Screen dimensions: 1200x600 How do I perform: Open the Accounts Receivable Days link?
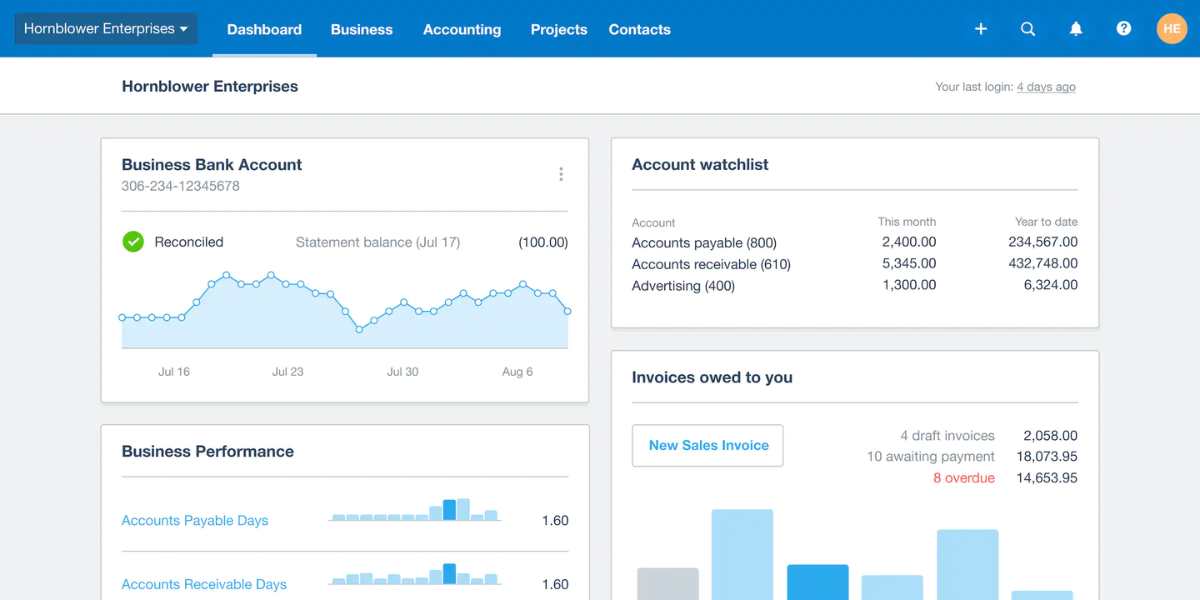click(204, 584)
